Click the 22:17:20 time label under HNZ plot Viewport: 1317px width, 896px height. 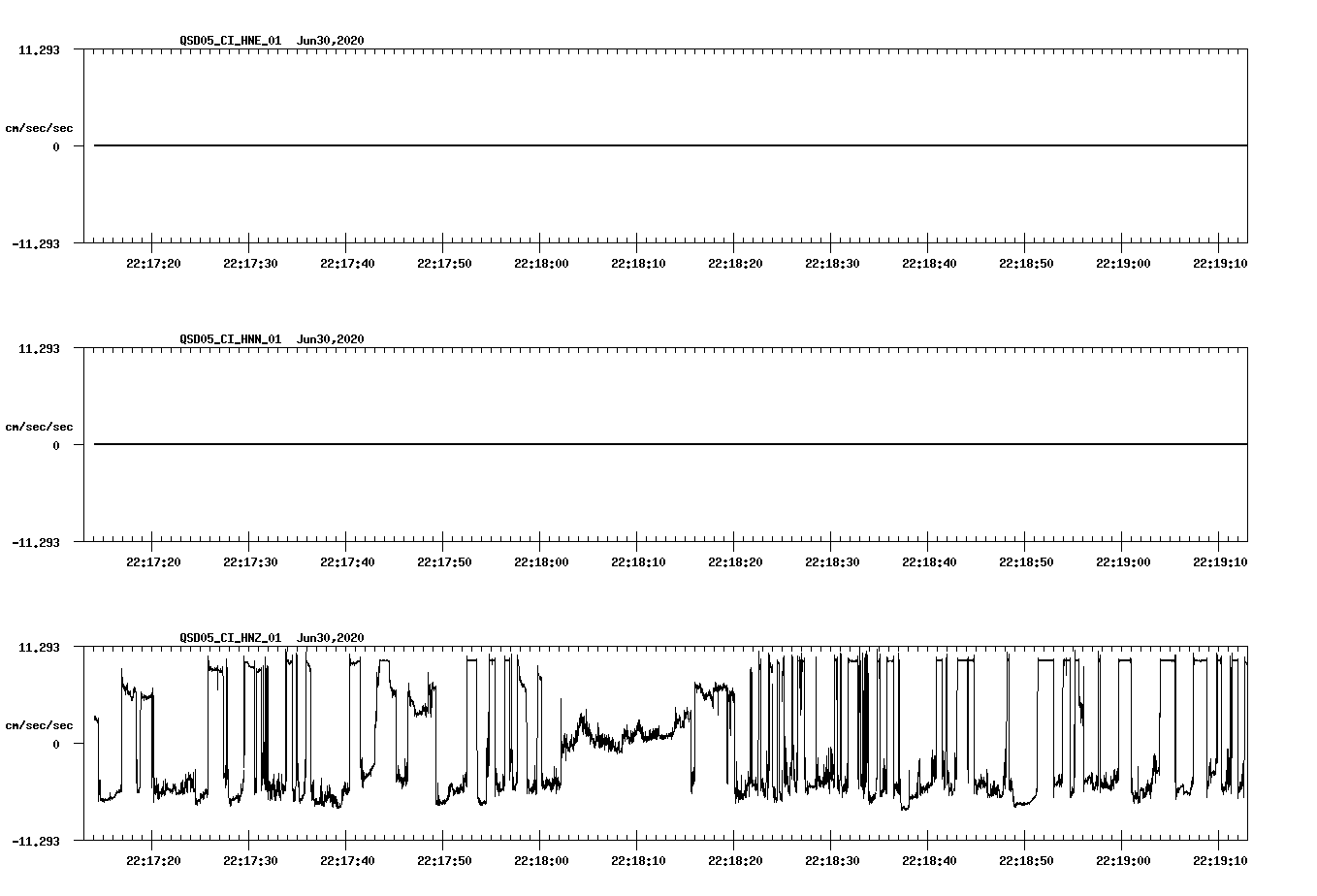point(153,861)
